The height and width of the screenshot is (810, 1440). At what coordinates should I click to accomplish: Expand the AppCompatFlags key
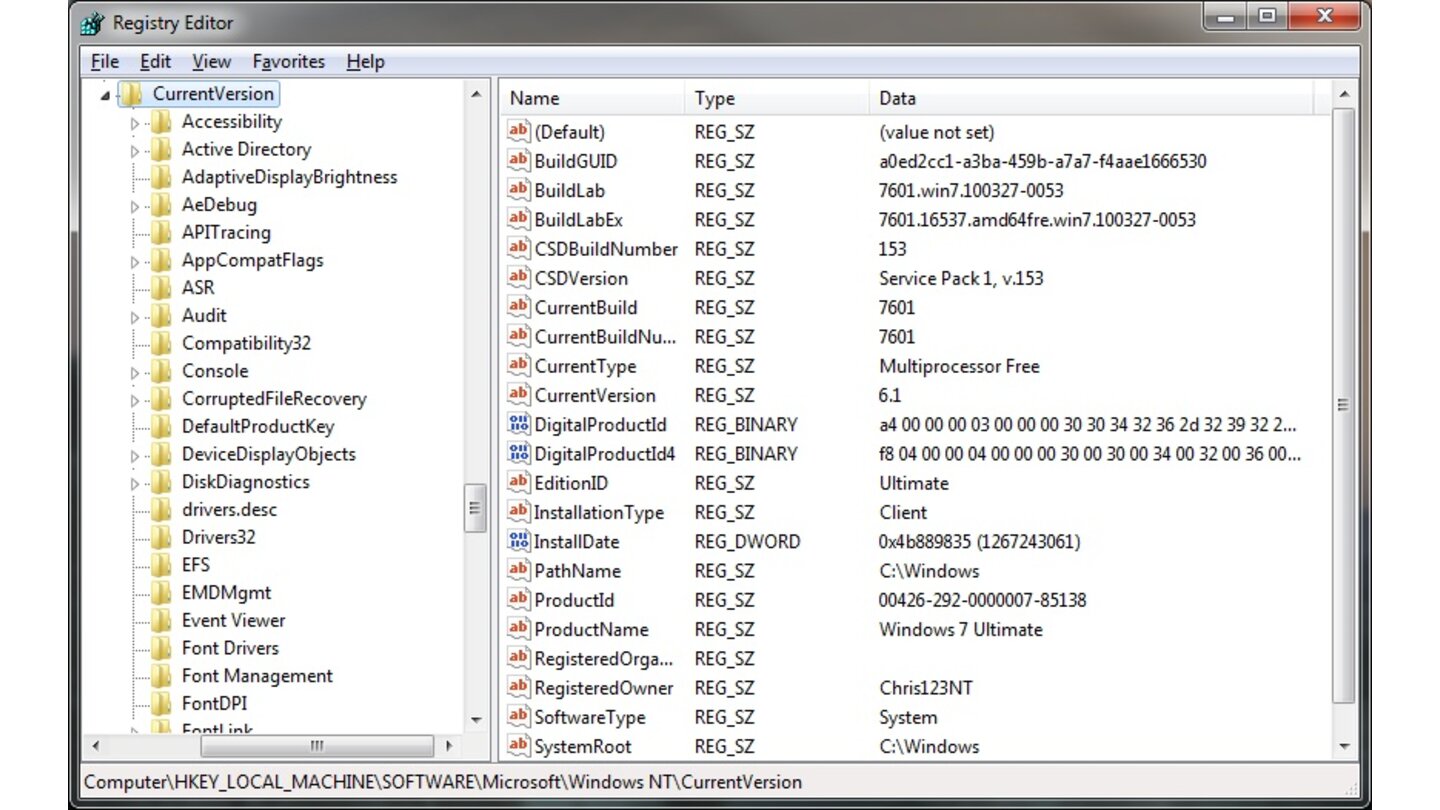click(x=135, y=262)
